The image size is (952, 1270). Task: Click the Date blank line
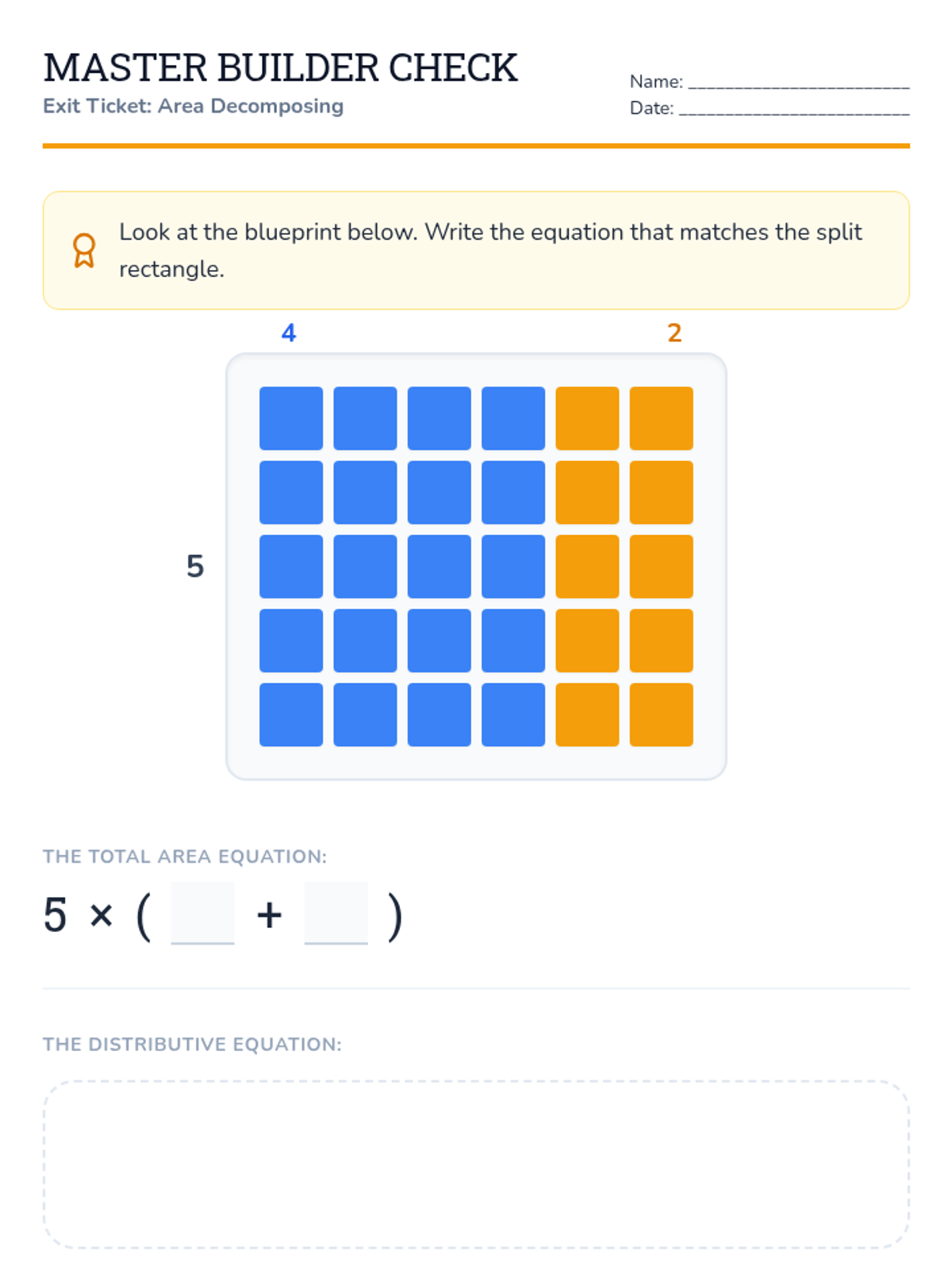[793, 109]
